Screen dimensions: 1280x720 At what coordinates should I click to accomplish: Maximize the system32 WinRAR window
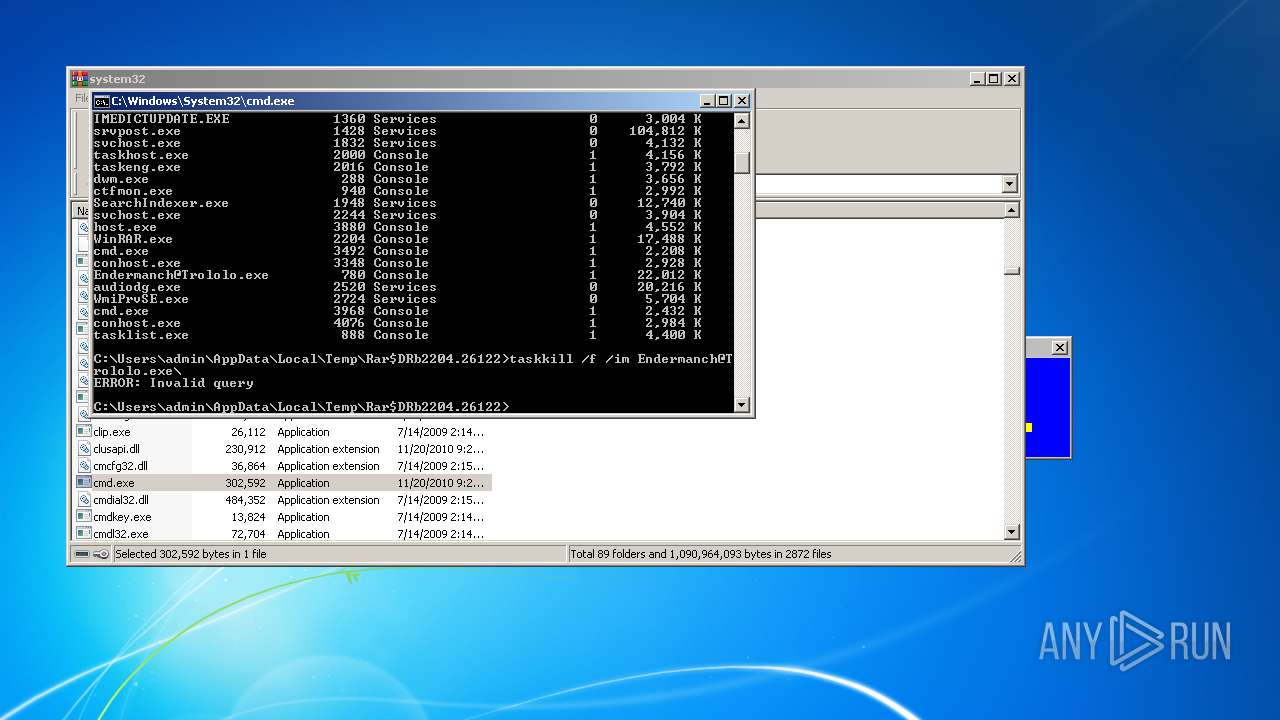pyautogui.click(x=994, y=78)
